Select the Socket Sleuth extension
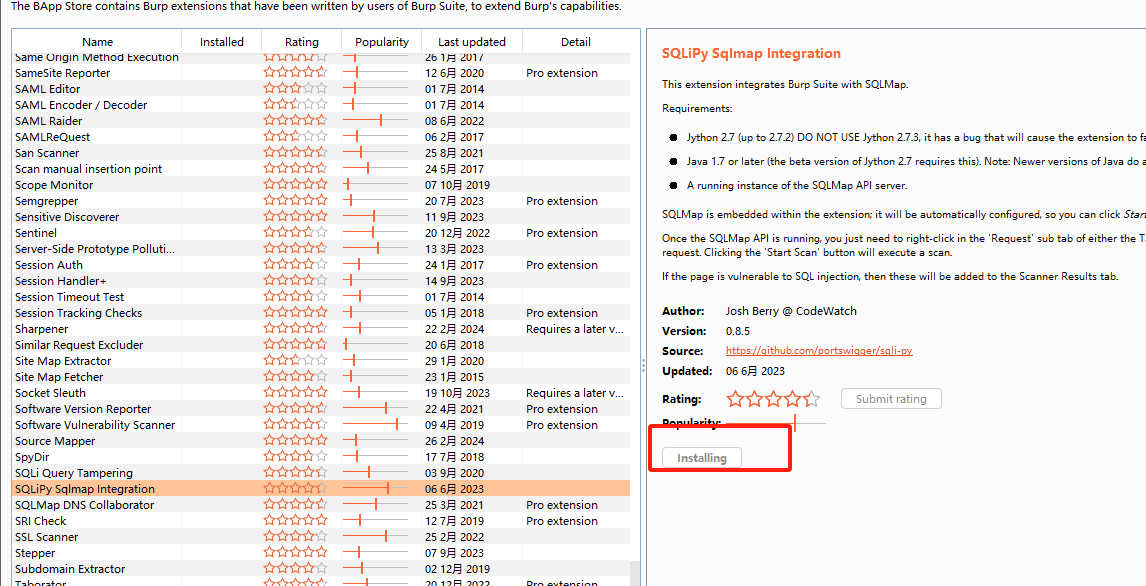1146x586 pixels. click(x=322, y=393)
